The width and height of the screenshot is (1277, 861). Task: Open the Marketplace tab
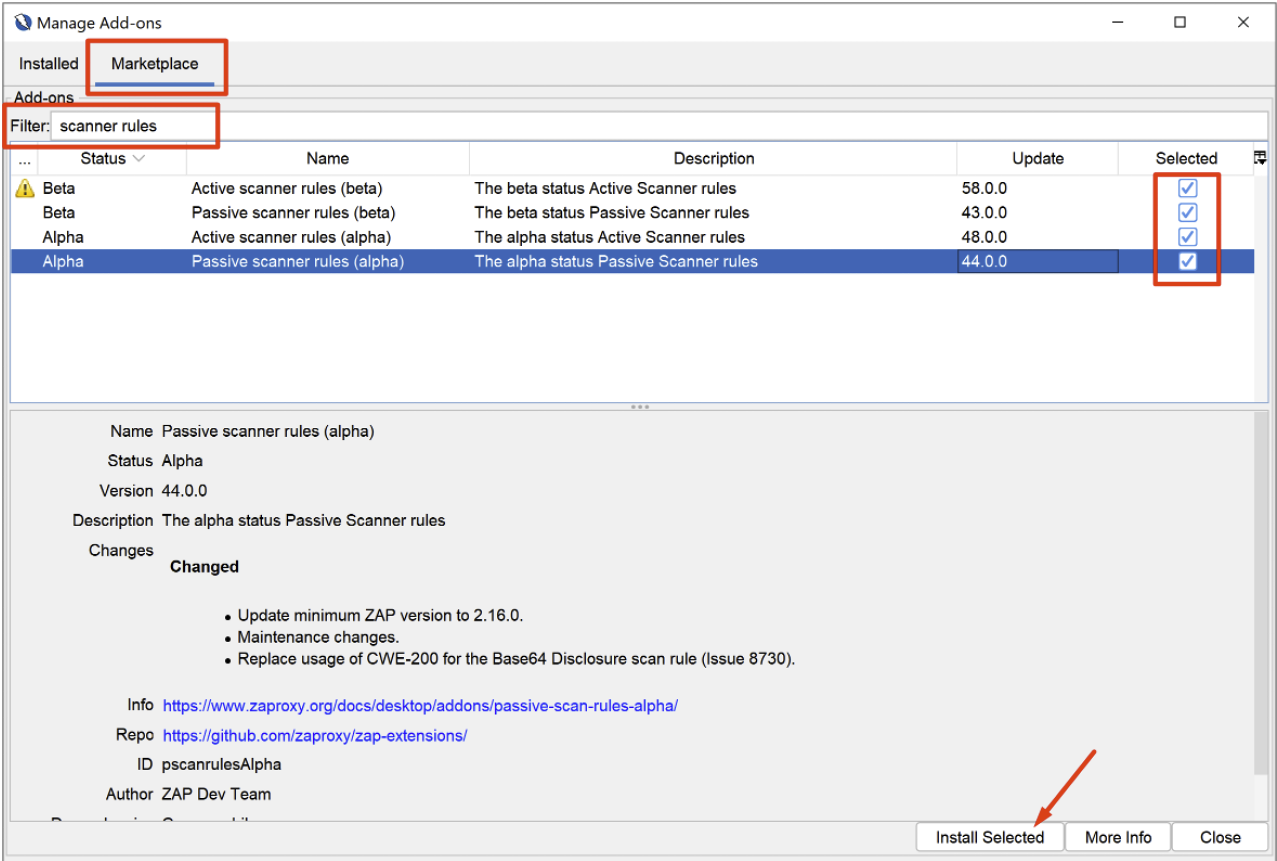tap(156, 63)
